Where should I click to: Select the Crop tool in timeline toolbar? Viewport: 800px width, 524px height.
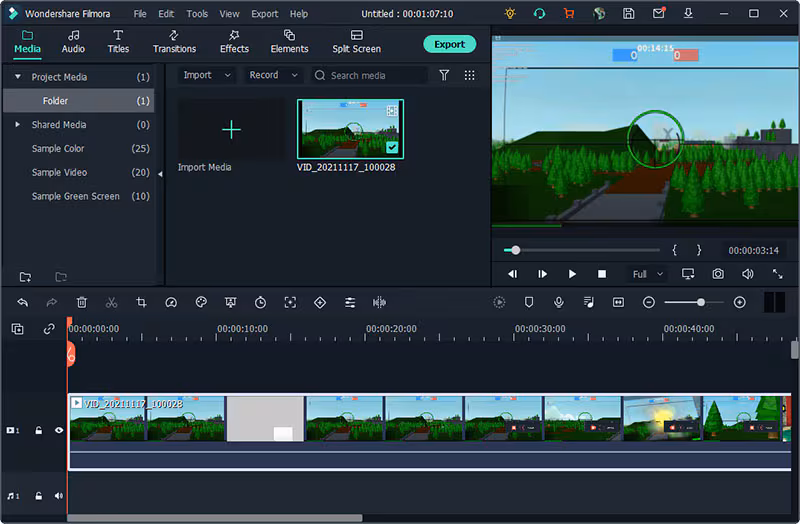(141, 302)
